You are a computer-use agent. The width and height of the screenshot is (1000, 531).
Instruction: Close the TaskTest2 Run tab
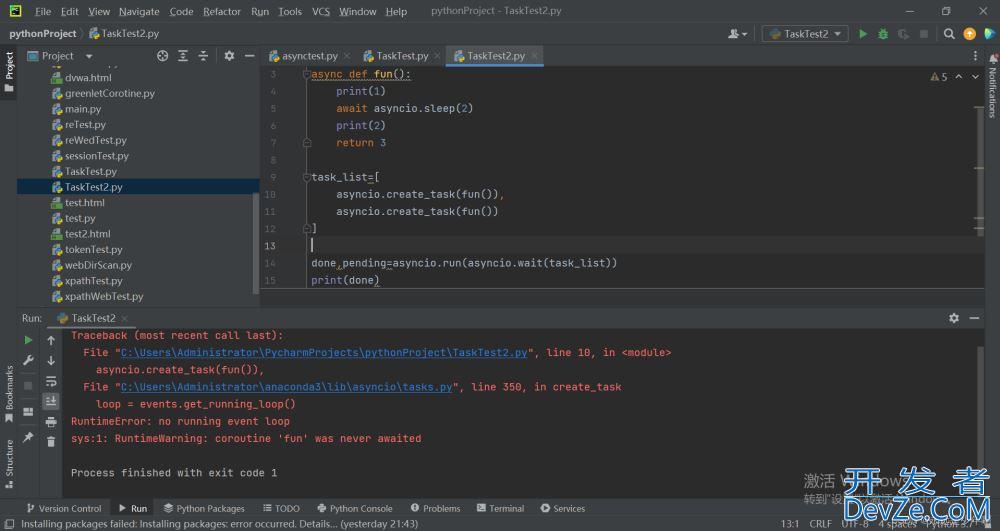coord(125,318)
